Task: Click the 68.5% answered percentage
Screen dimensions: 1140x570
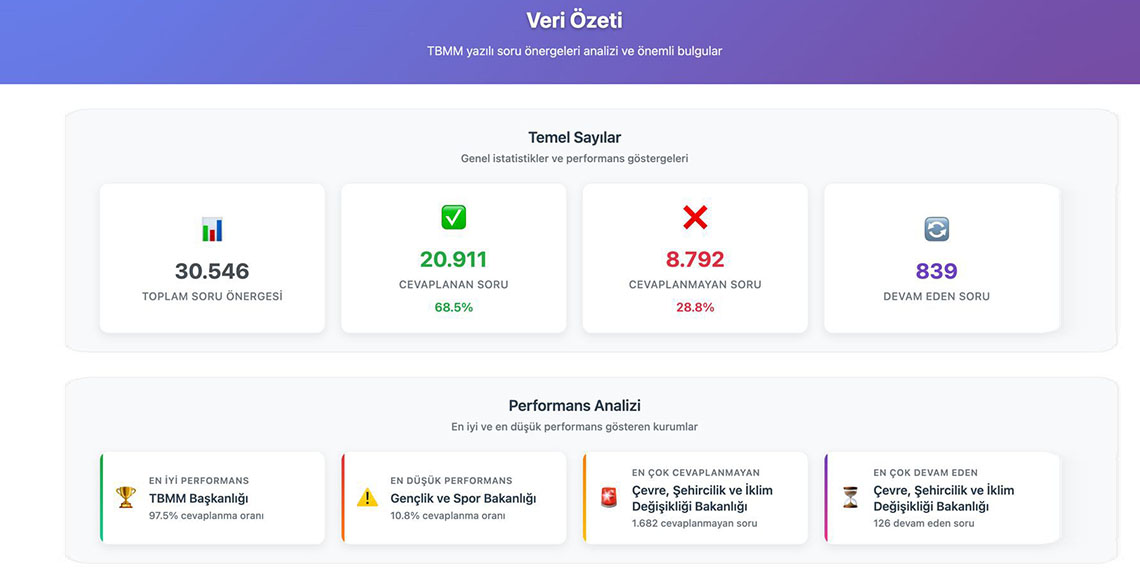Action: (453, 308)
